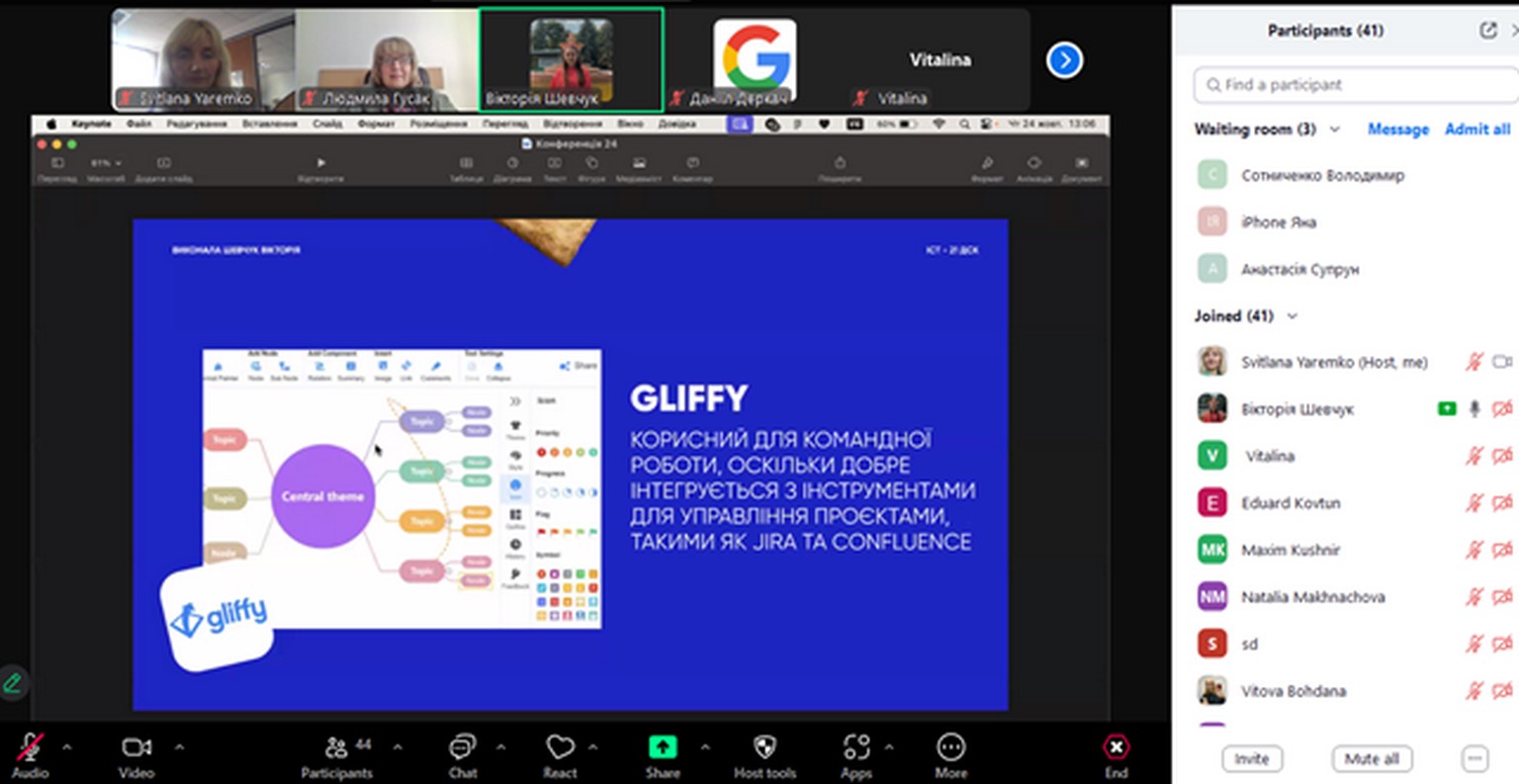Toggle the Video camera

(136, 747)
